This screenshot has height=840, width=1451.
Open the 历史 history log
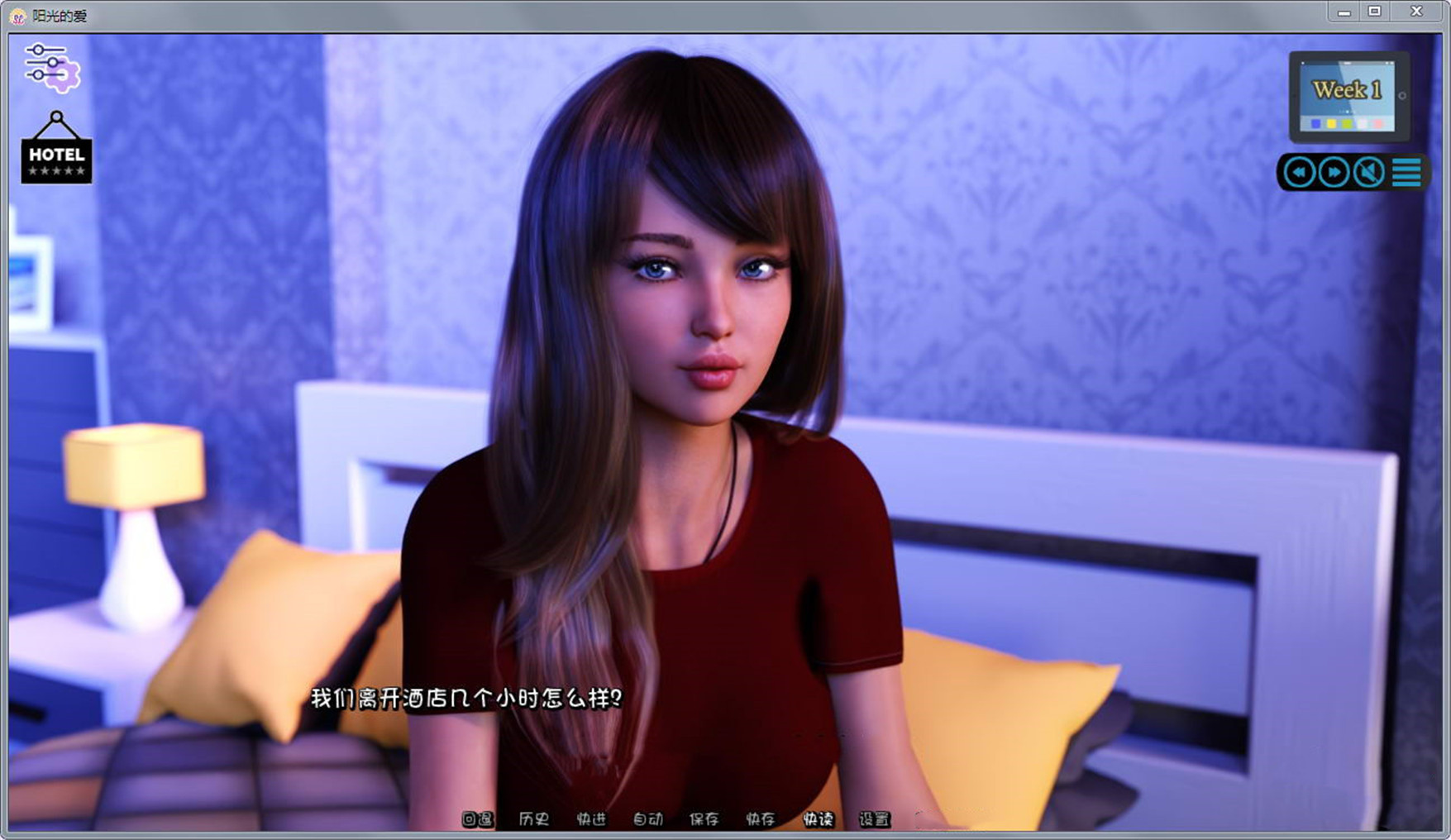(x=533, y=819)
